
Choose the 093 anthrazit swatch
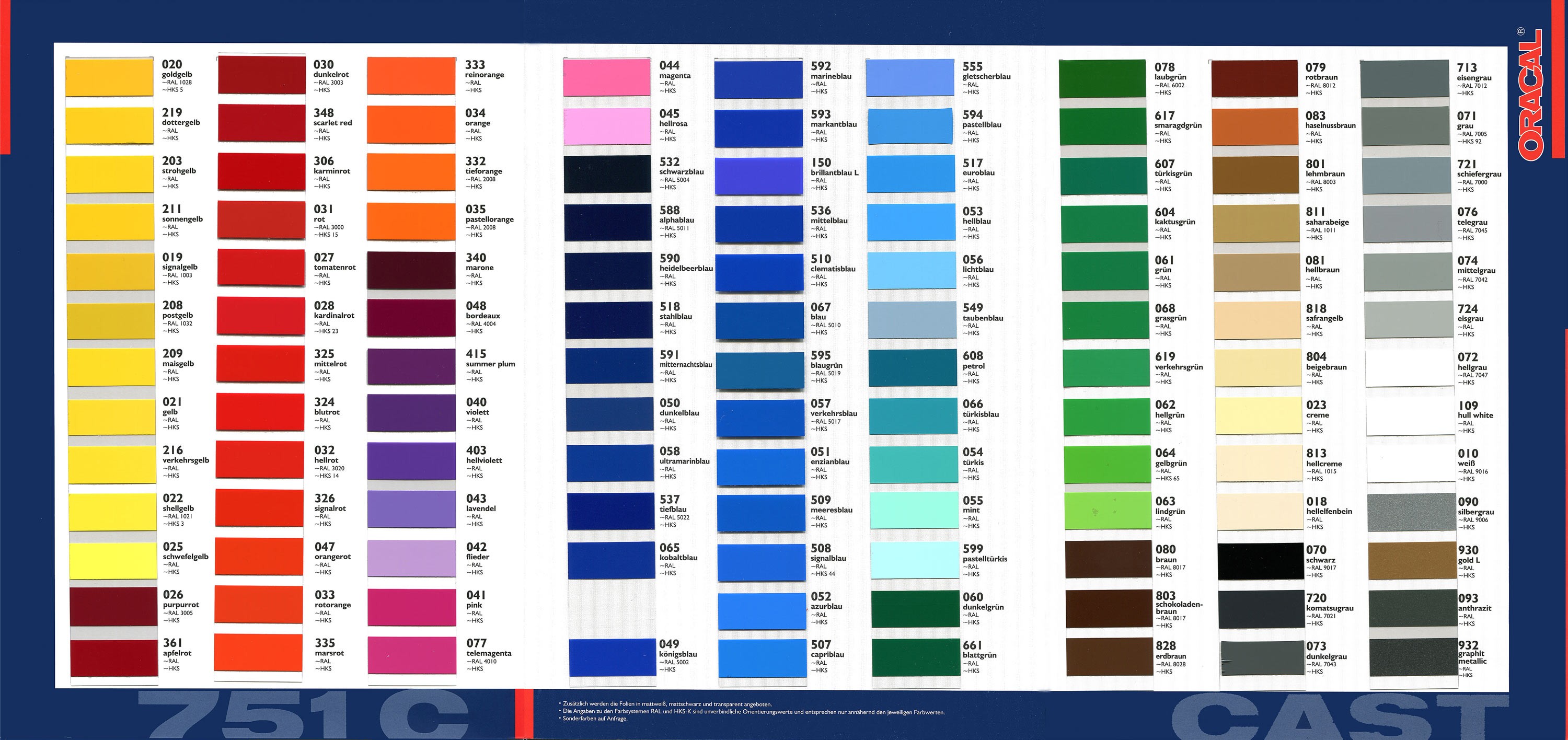(1413, 608)
